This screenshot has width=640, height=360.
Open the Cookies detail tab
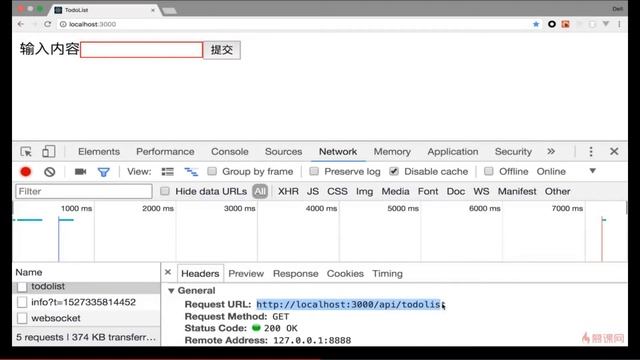point(345,273)
